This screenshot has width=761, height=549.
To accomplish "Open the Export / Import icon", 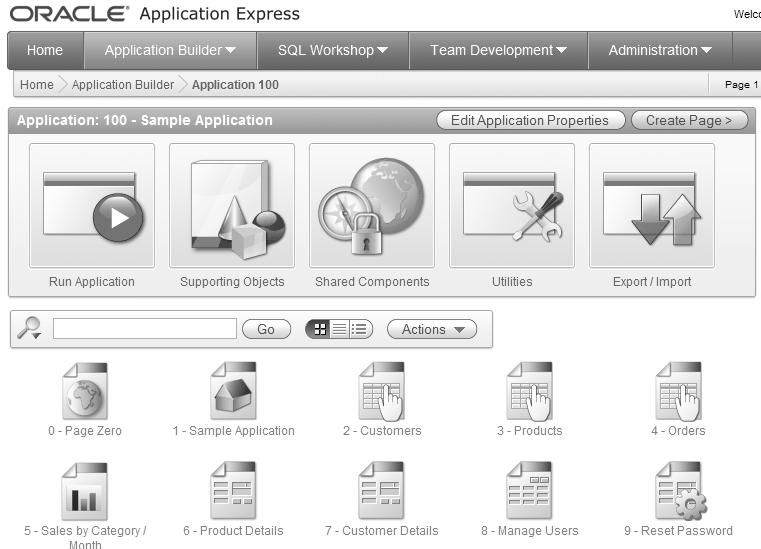I will (652, 205).
